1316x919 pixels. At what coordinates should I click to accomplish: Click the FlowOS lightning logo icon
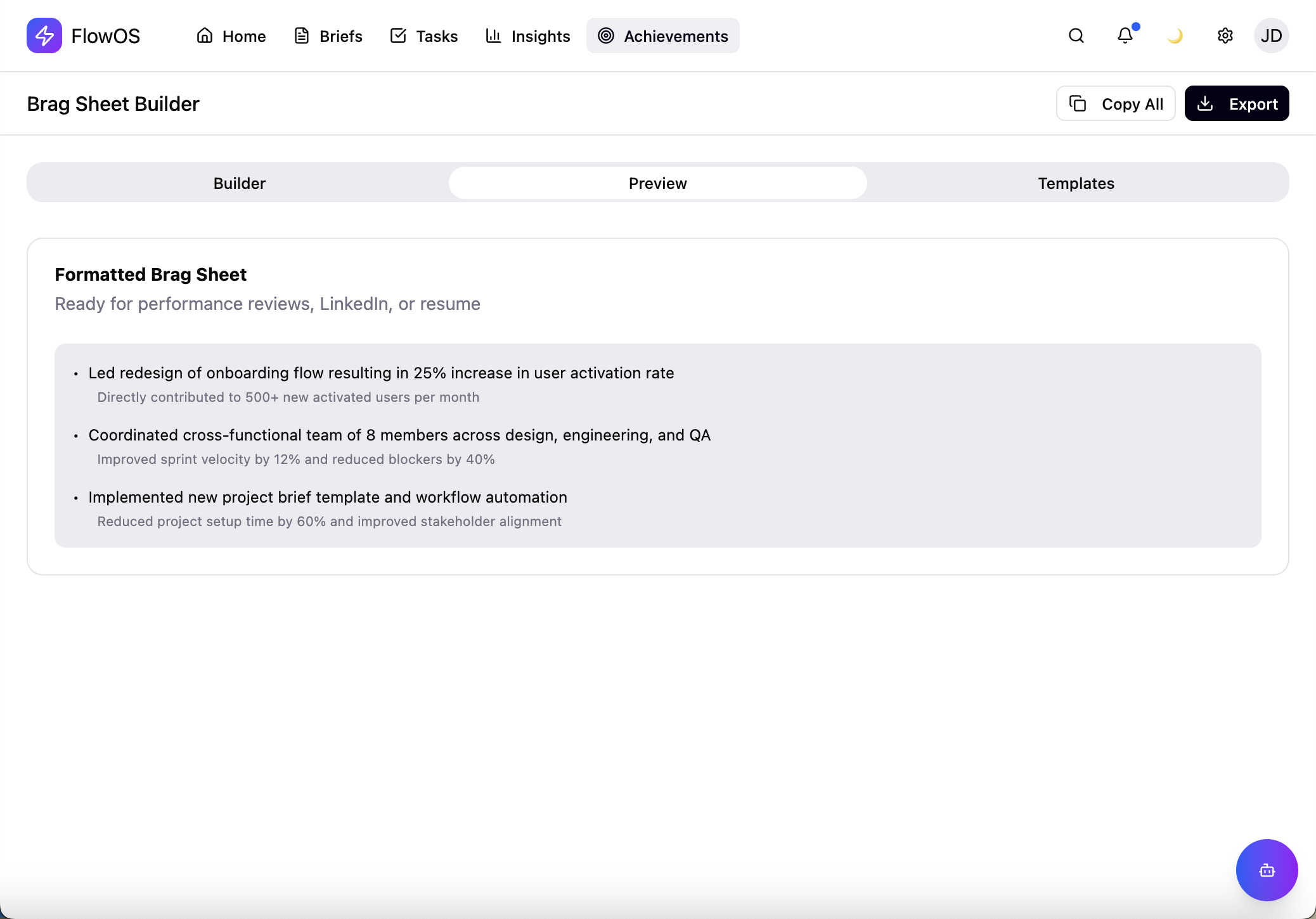44,35
